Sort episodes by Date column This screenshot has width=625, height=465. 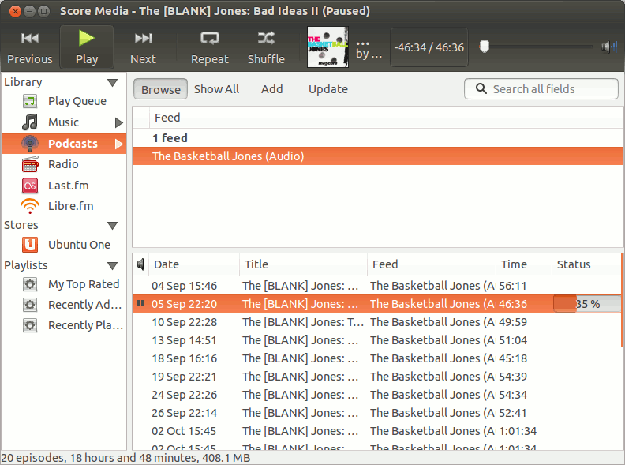click(x=194, y=264)
